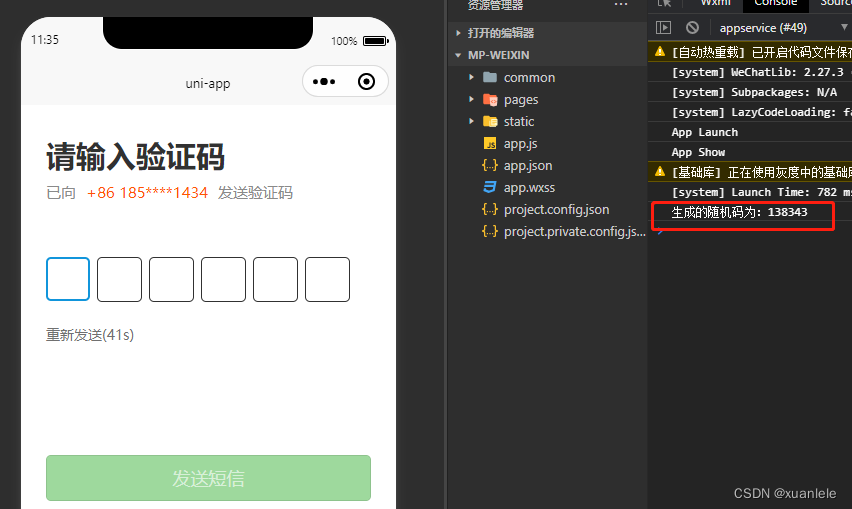The width and height of the screenshot is (852, 509).
Task: Click the element inspector cursor icon
Action: coord(664,3)
